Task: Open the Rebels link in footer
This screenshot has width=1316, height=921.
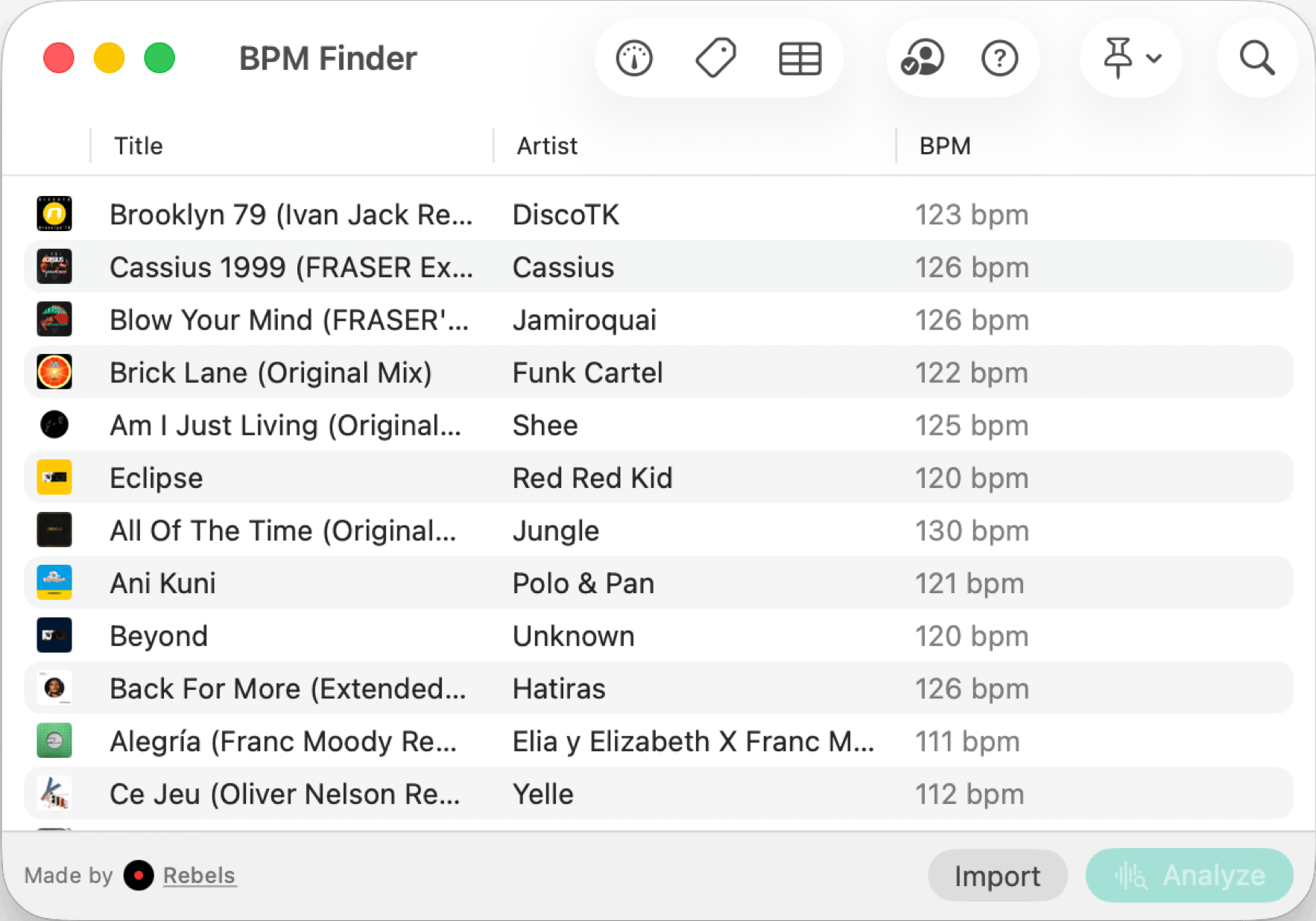Action: coord(199,876)
